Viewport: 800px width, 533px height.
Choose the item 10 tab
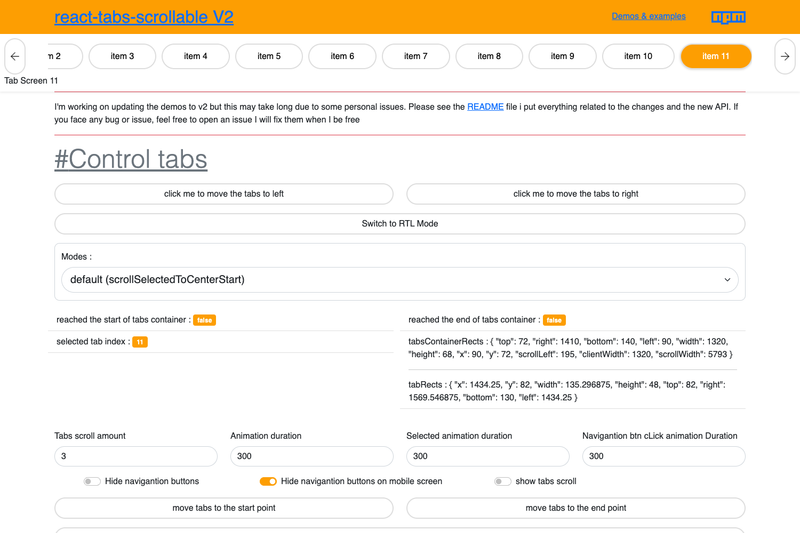tap(638, 56)
